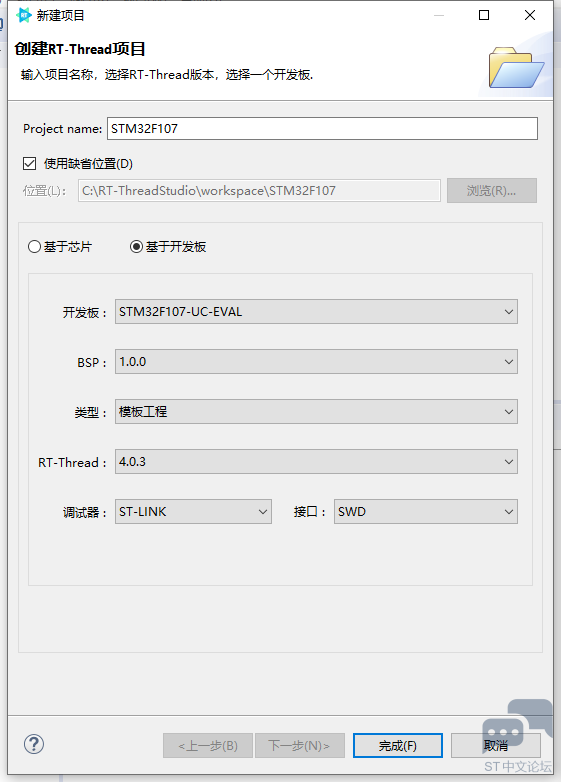Image resolution: width=561 pixels, height=782 pixels.
Task: Click the 浏览(R)... browse button
Action: tap(492, 191)
